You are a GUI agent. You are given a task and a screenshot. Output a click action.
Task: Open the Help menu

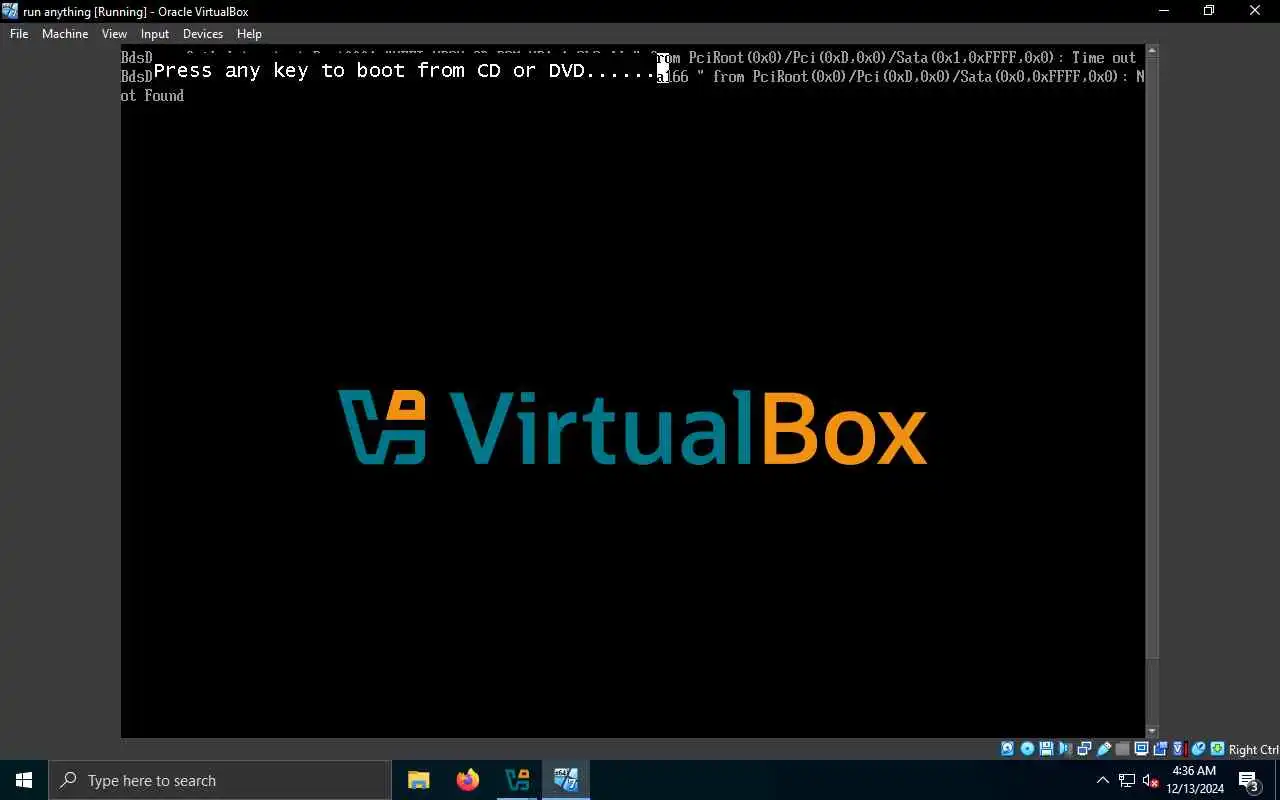[249, 34]
